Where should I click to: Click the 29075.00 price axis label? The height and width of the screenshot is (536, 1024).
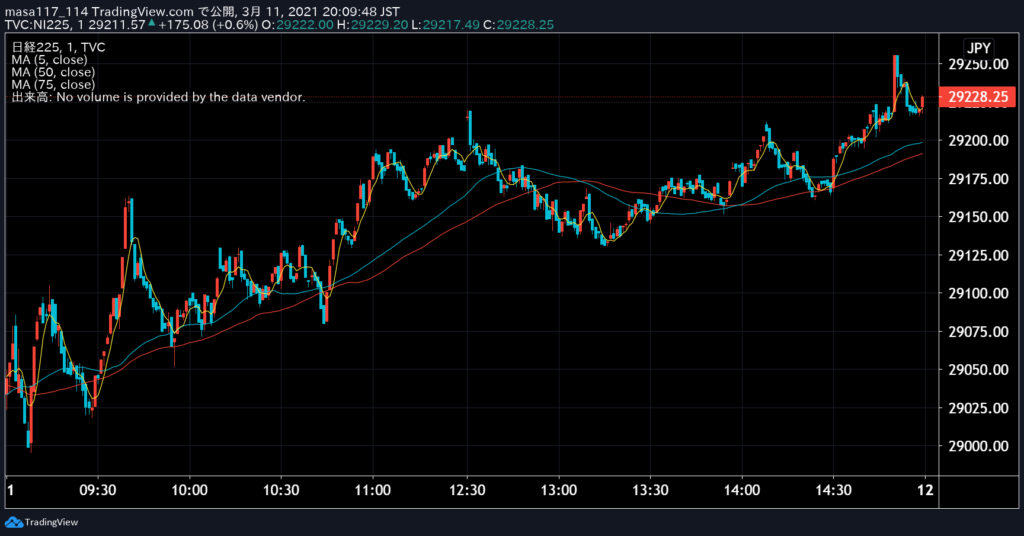tap(978, 332)
